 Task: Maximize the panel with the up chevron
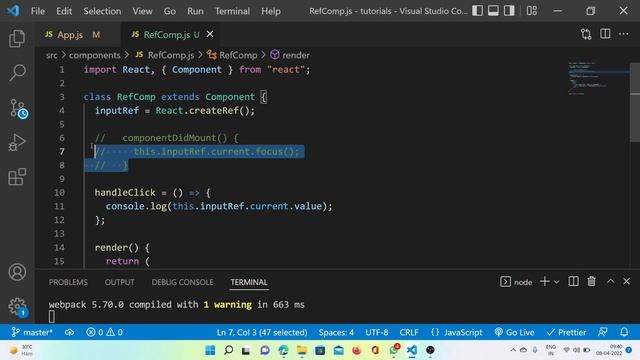pyautogui.click(x=610, y=281)
